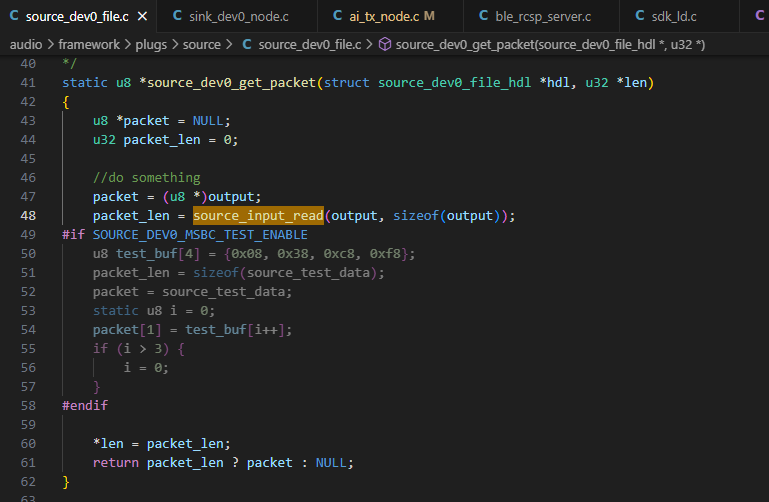Image resolution: width=769 pixels, height=502 pixels.
Task: Click the C icon in breadcrumb path
Action: [247, 45]
